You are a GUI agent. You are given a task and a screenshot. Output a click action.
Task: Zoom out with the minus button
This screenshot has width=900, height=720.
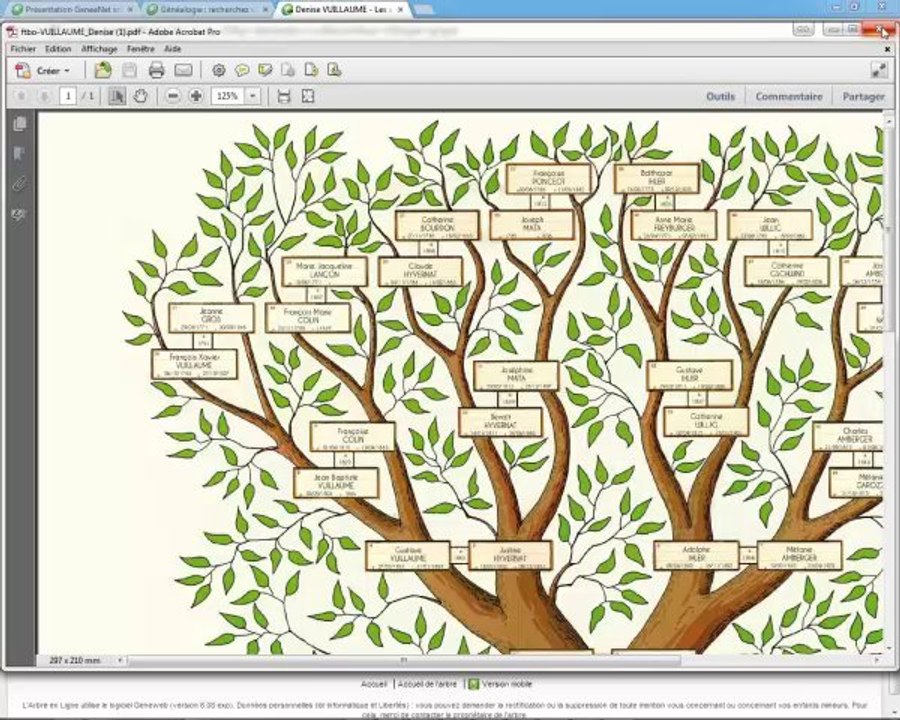click(173, 96)
